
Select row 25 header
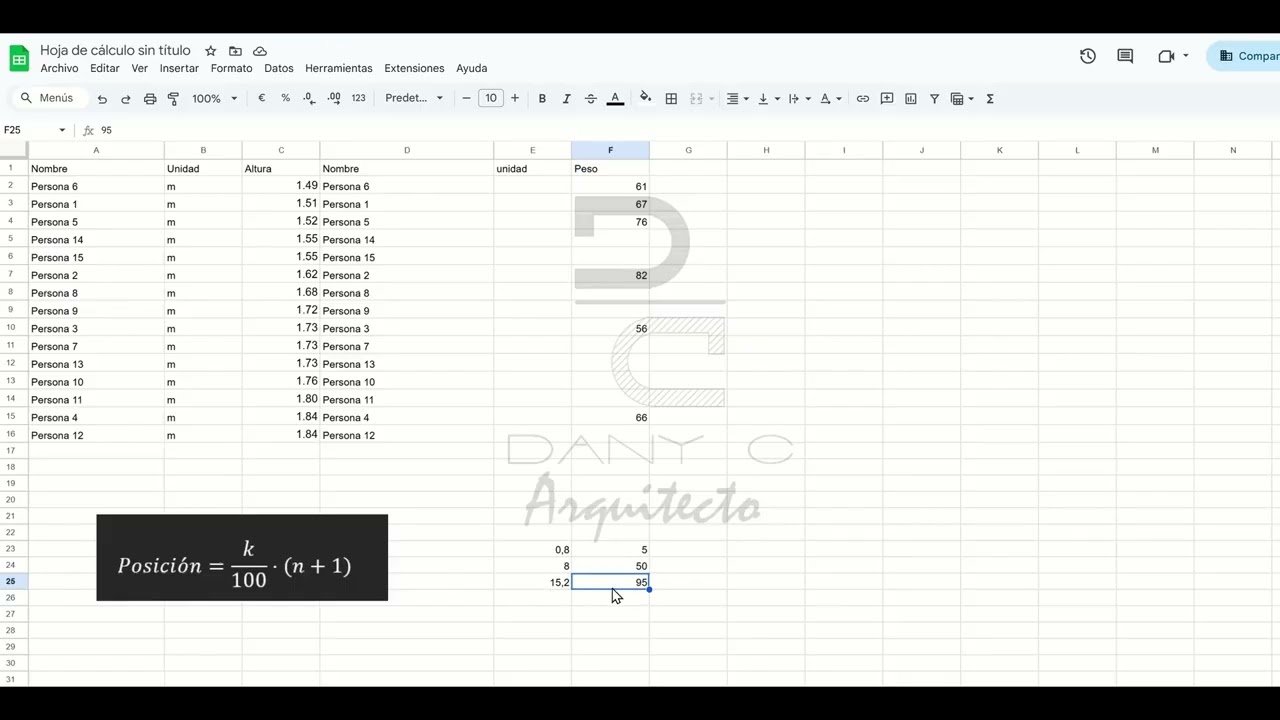(11, 581)
